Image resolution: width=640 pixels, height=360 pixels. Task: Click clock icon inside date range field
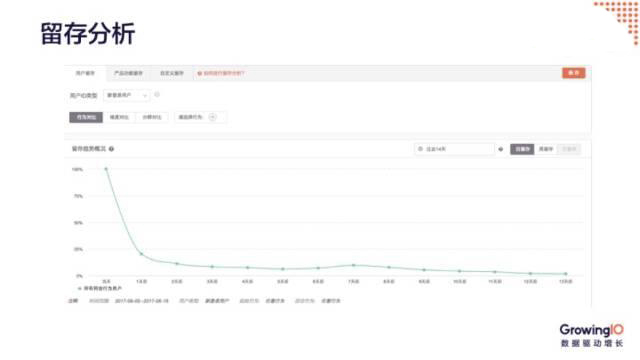coord(420,149)
